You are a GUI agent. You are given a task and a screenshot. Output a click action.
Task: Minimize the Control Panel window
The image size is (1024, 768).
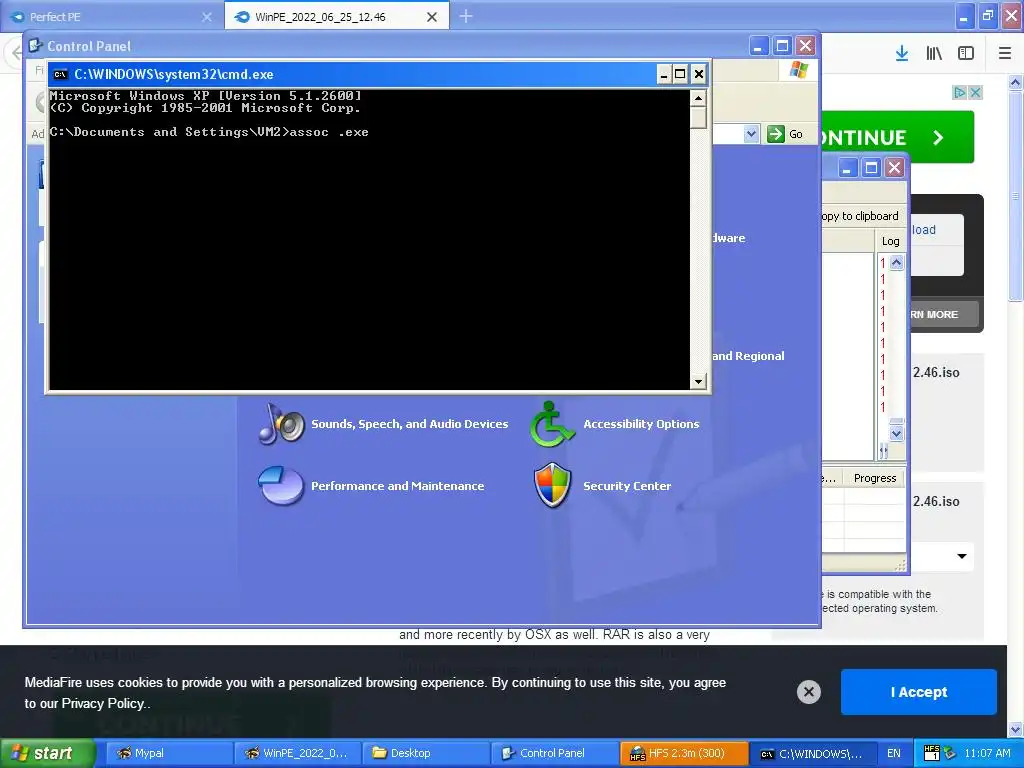[758, 46]
